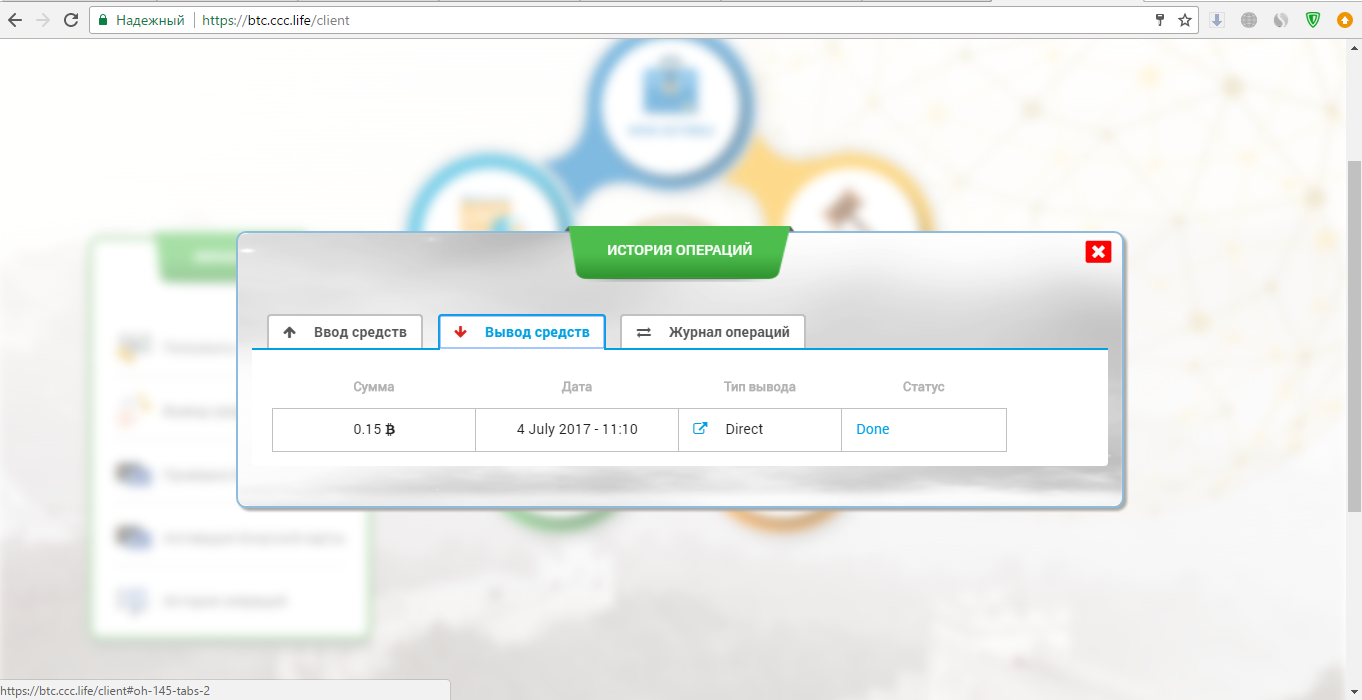
Task: Click the external link icon beside Direct
Action: click(701, 429)
